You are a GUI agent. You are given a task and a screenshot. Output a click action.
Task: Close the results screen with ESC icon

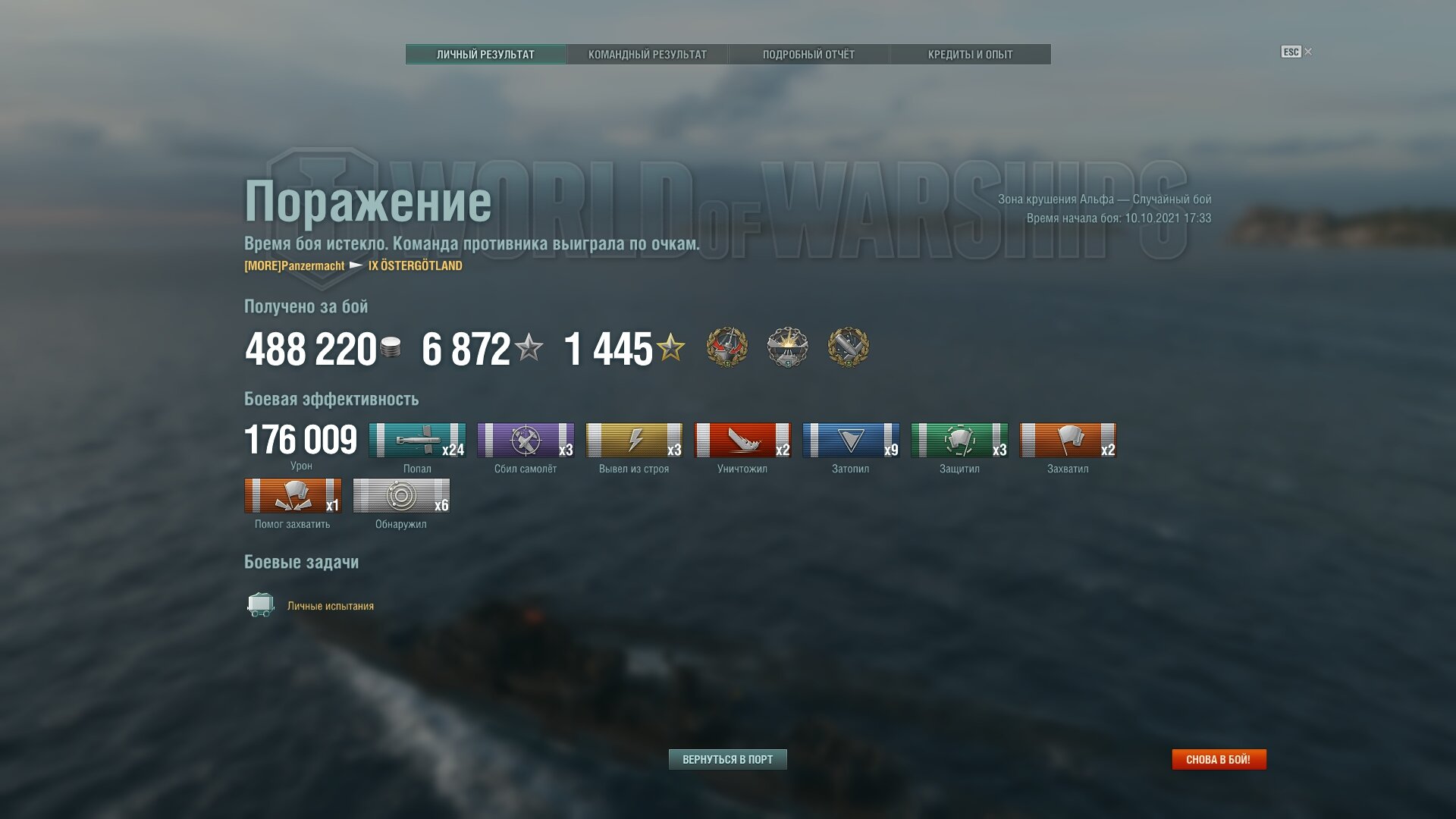1296,52
